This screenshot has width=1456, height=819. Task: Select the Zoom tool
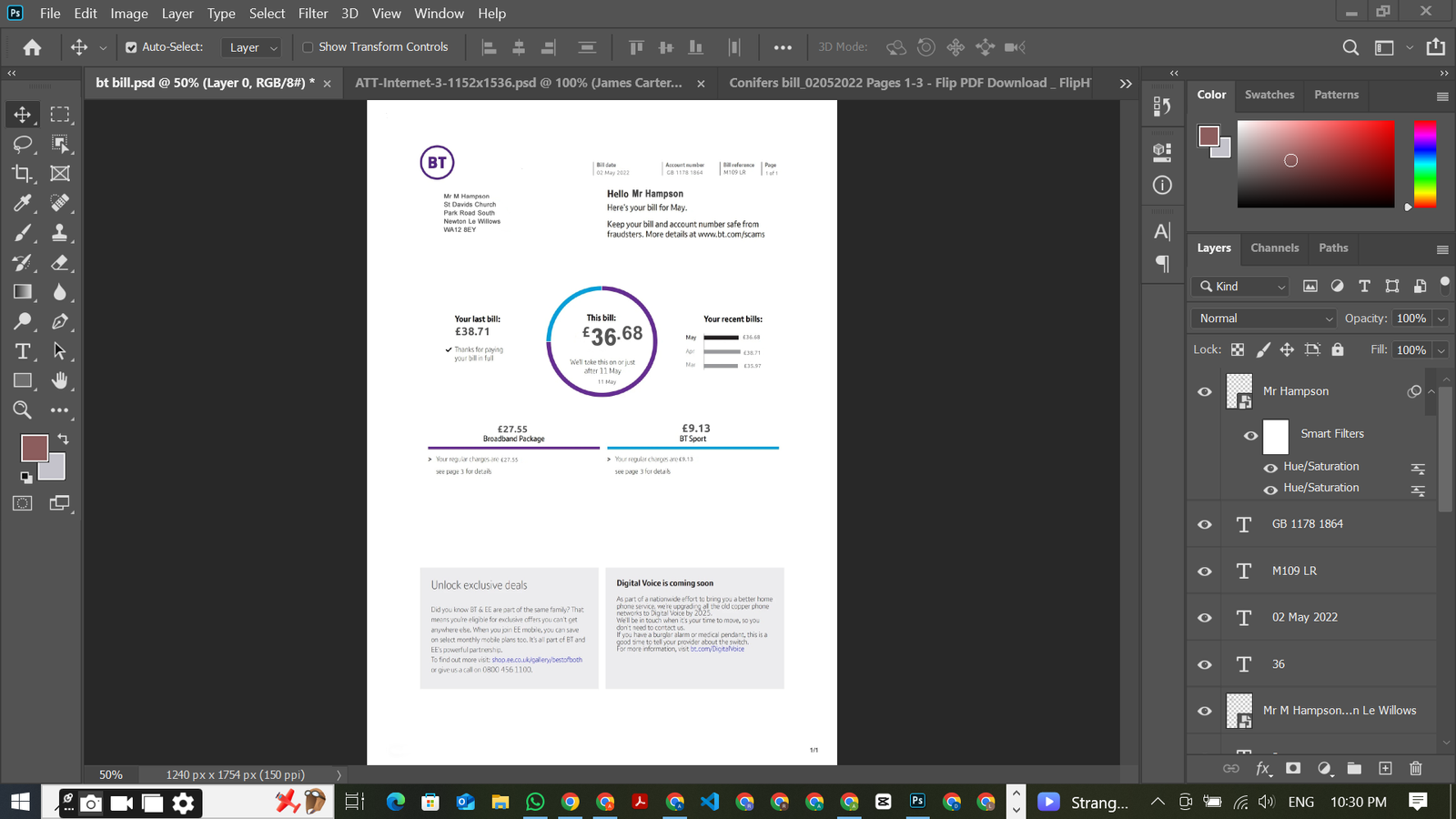click(x=23, y=410)
